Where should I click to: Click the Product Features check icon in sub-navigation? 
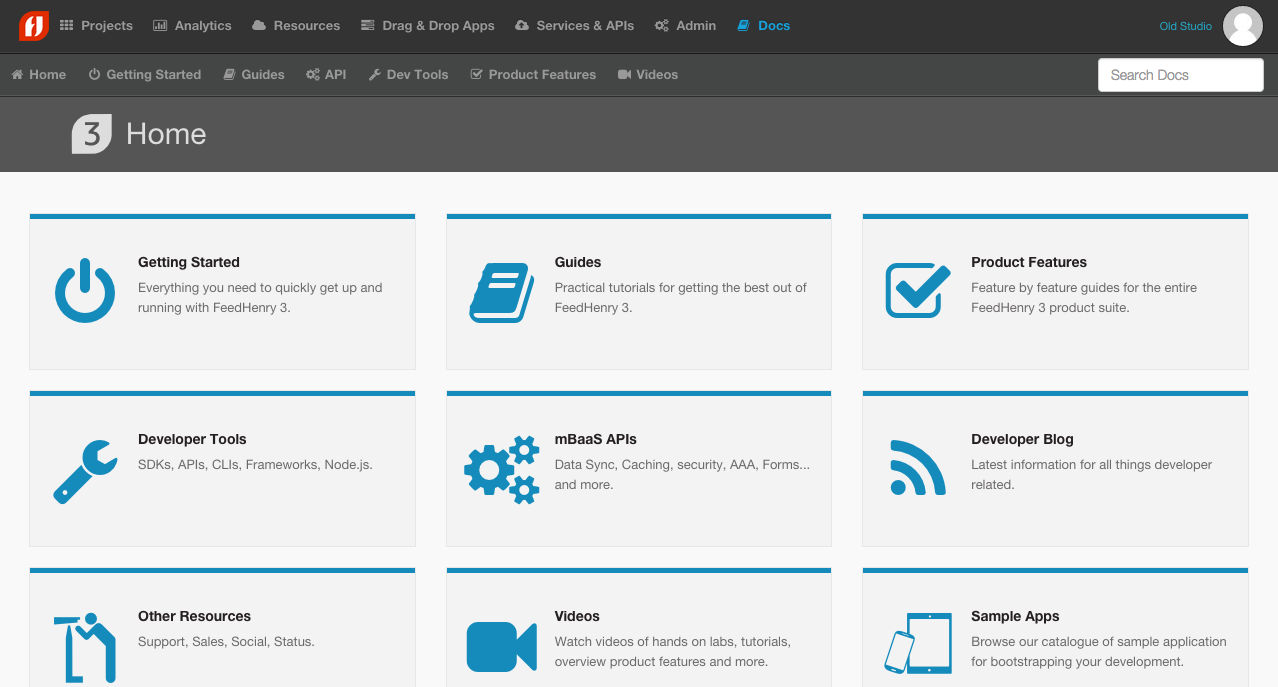point(477,75)
